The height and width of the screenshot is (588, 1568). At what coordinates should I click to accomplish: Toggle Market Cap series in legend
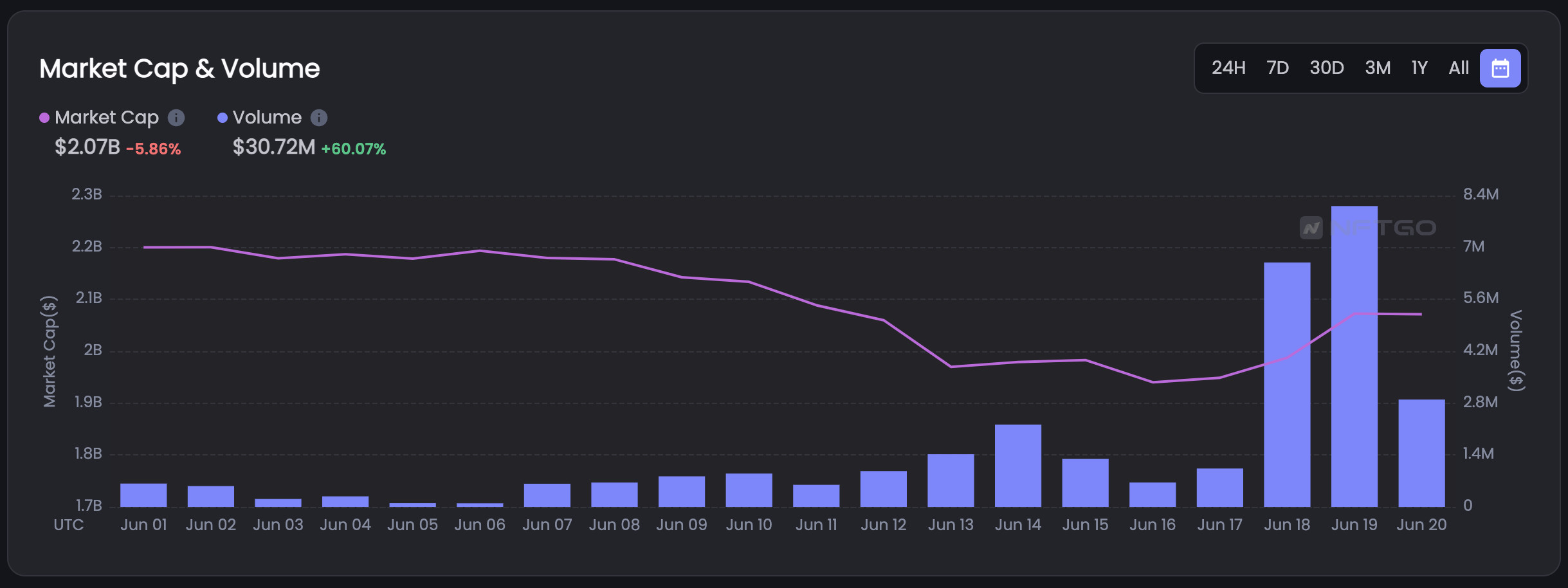(x=107, y=118)
